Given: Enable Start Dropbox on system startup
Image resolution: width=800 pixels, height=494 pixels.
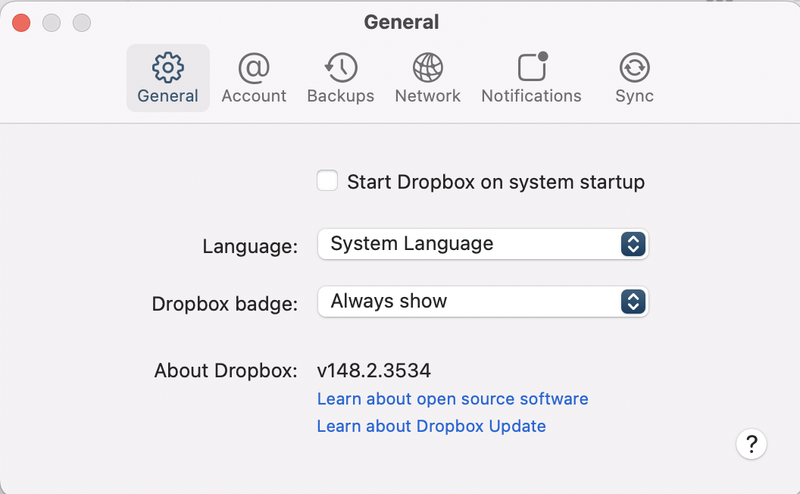Looking at the screenshot, I should [x=327, y=181].
